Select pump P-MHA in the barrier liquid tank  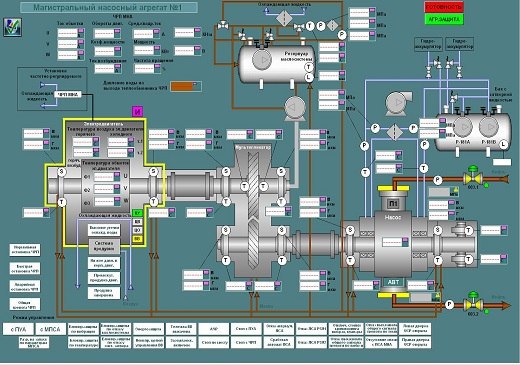462,127
